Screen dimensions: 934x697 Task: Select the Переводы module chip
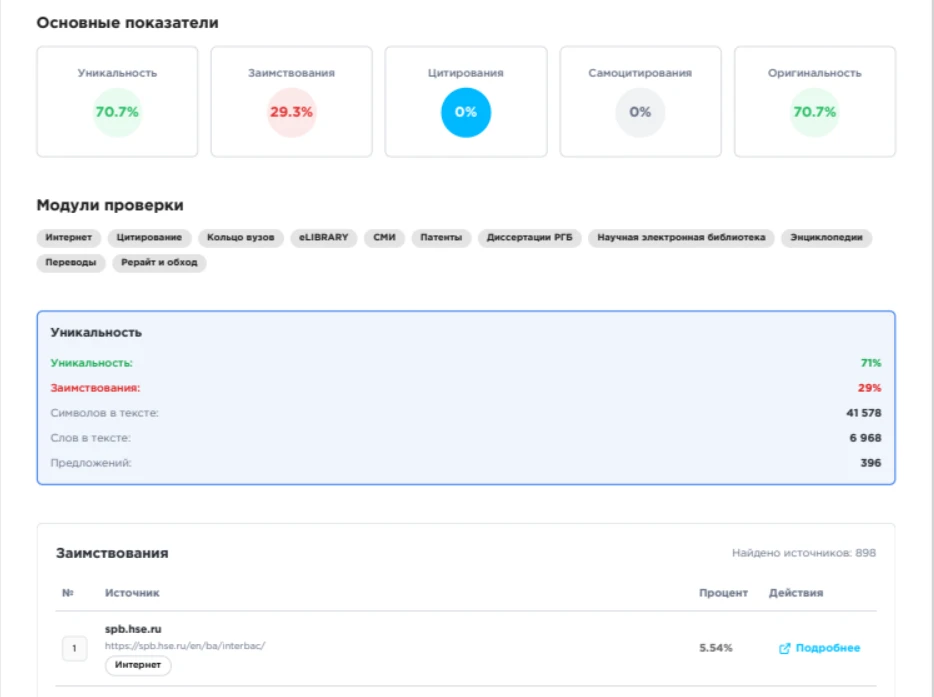tap(71, 263)
